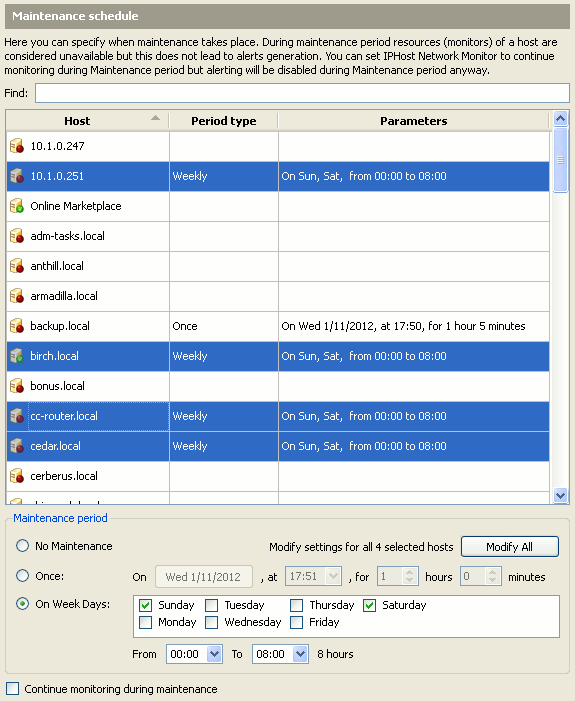Image resolution: width=575 pixels, height=701 pixels.
Task: Open the From time dropdown
Action: 214,654
